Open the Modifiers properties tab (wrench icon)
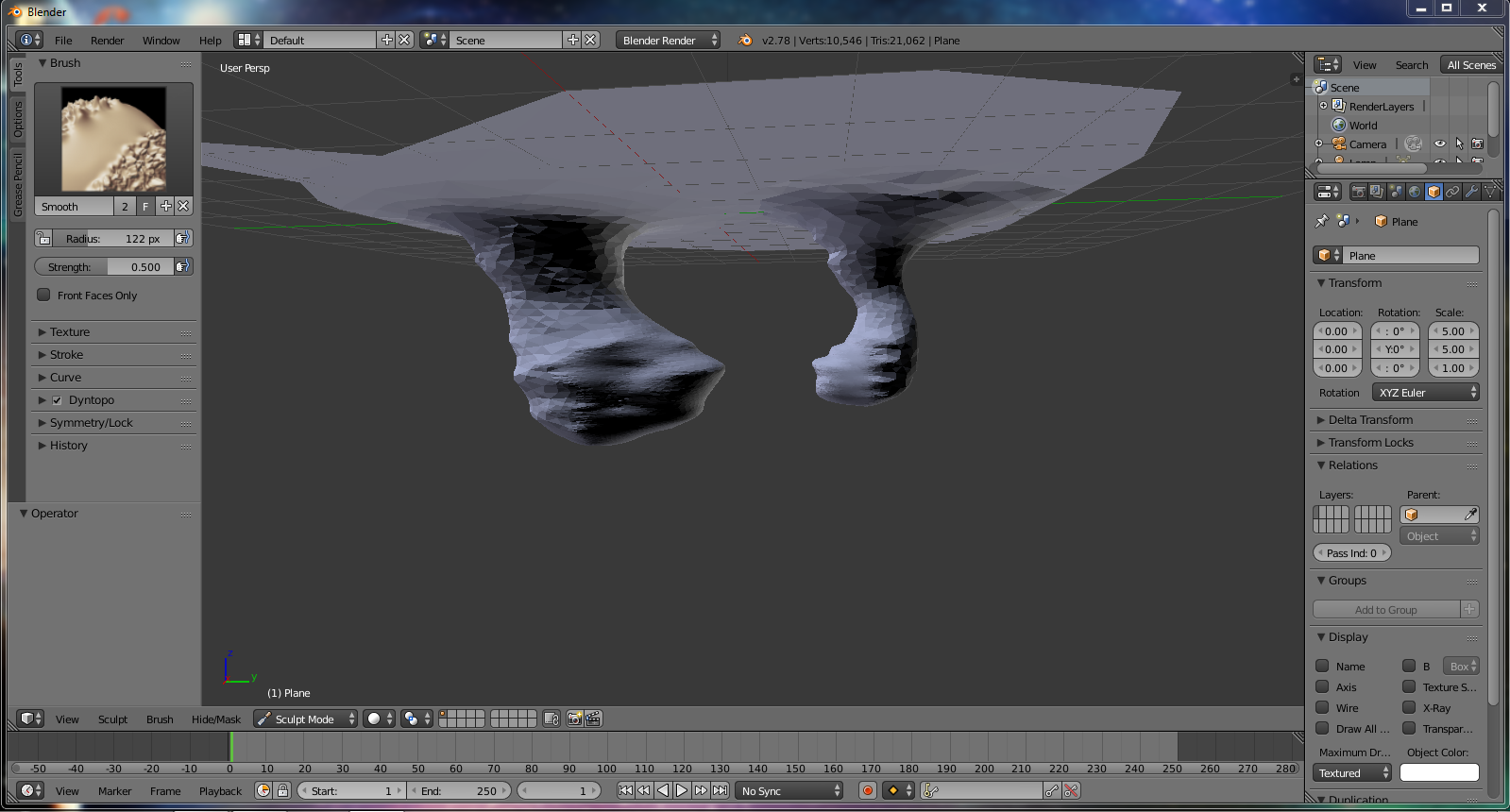This screenshot has height=812, width=1510. 1471,192
